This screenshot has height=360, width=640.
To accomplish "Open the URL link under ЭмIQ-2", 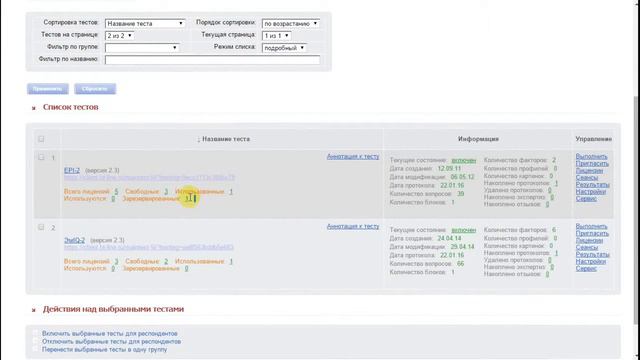I will [149, 247].
